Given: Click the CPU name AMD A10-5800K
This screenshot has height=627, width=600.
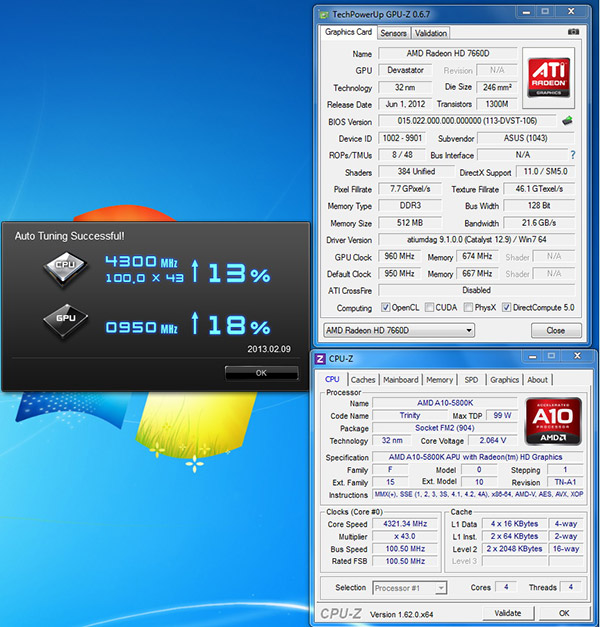Looking at the screenshot, I should 445,403.
